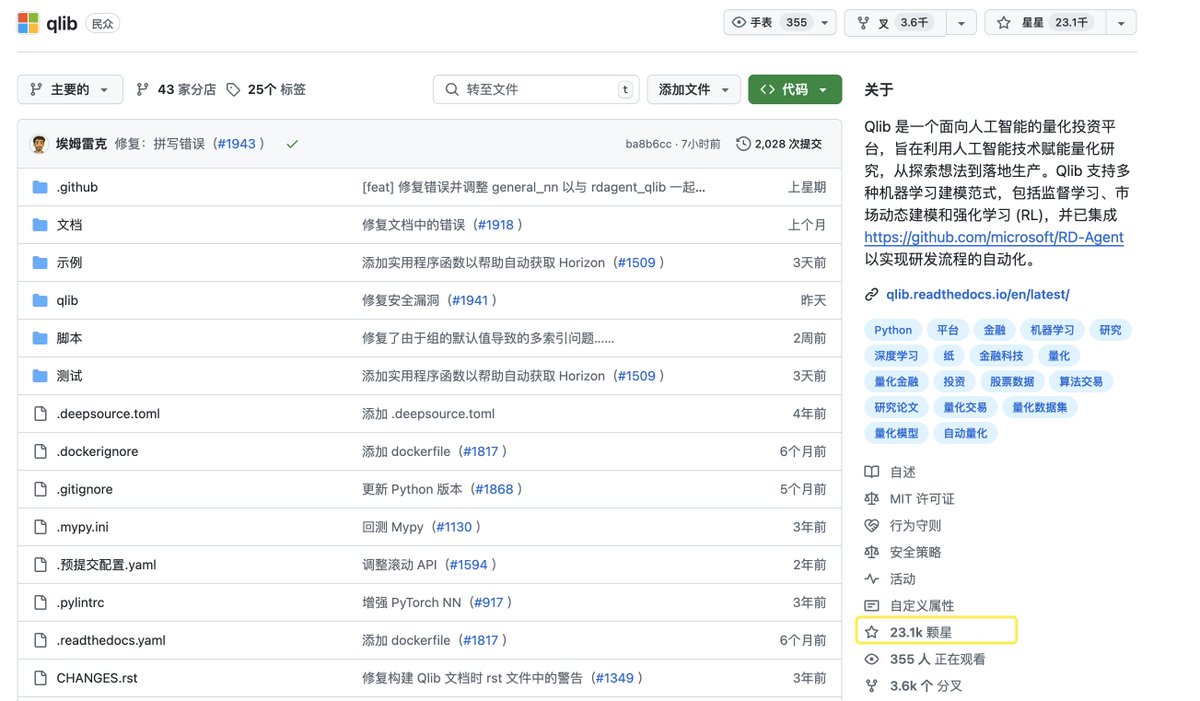
Task: Click the 文档 folder icon
Action: 40,225
